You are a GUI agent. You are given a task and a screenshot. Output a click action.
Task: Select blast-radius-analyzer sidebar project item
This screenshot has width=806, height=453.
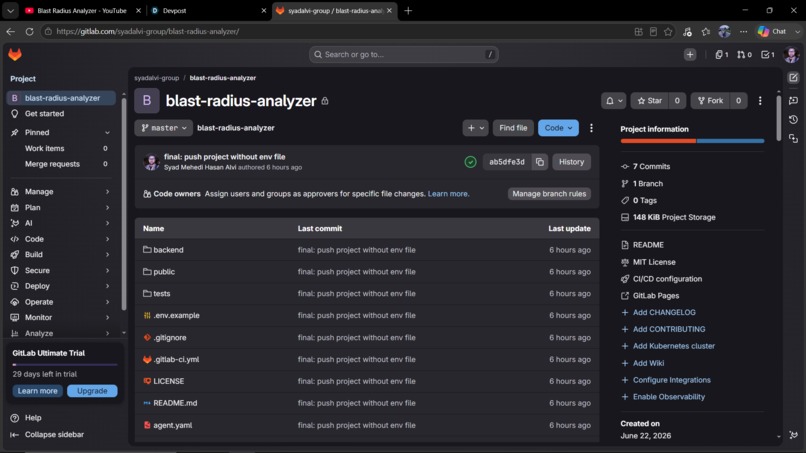pyautogui.click(x=61, y=98)
